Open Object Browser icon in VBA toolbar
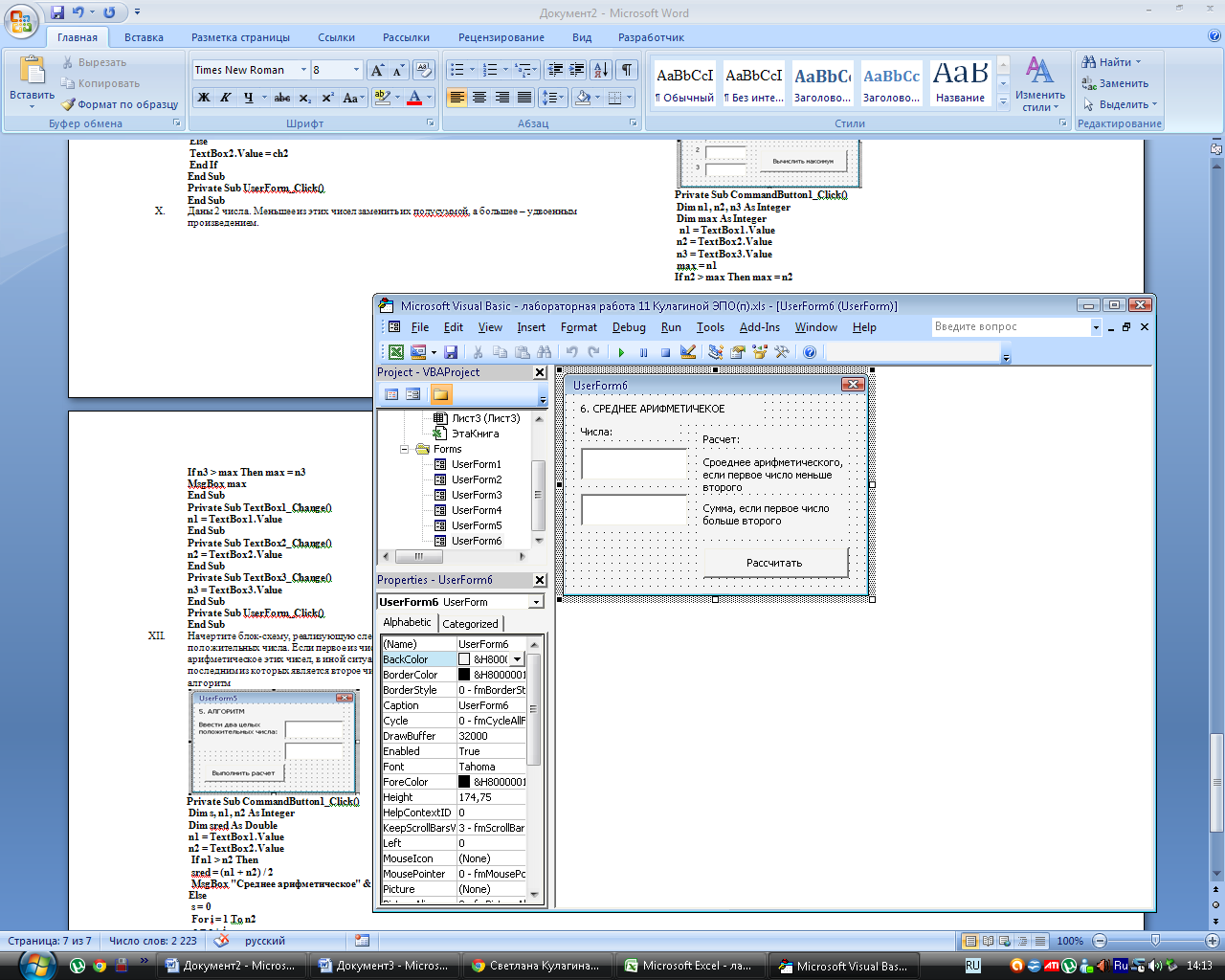1225x980 pixels. (760, 352)
